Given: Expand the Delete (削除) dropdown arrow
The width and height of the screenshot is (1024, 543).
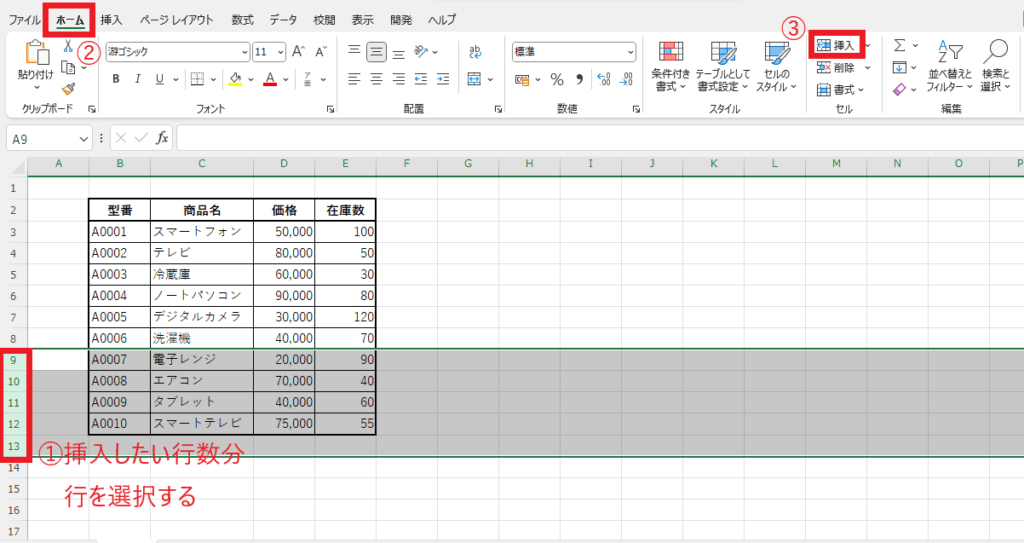Looking at the screenshot, I should pyautogui.click(x=868, y=68).
